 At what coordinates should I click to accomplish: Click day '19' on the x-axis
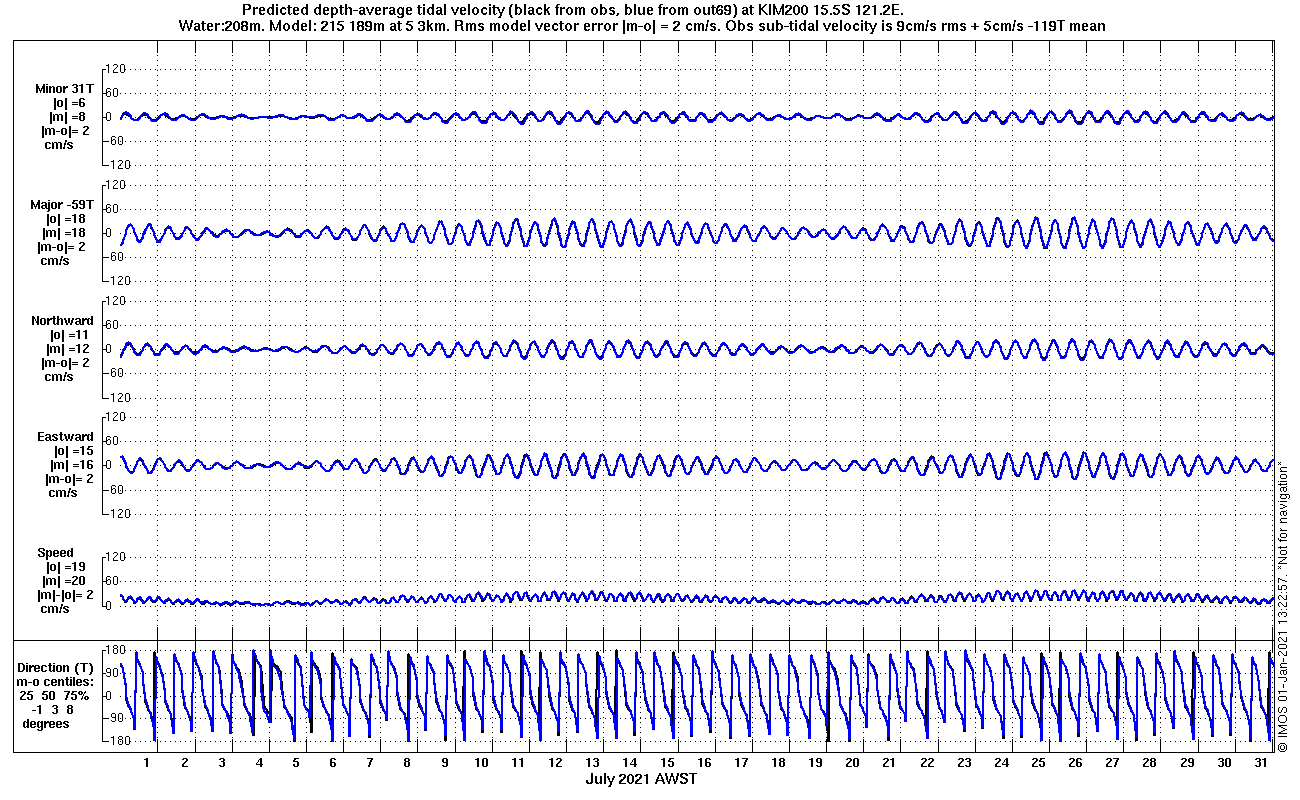(814, 763)
